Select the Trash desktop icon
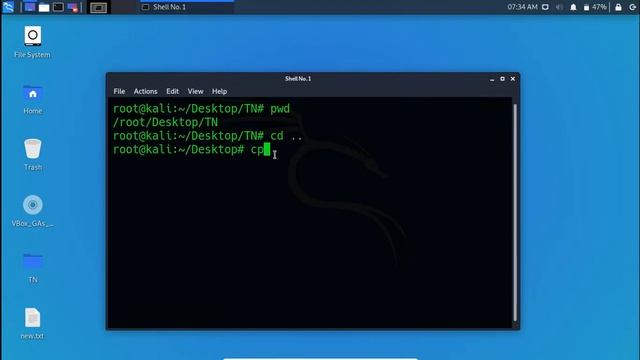 click(33, 155)
